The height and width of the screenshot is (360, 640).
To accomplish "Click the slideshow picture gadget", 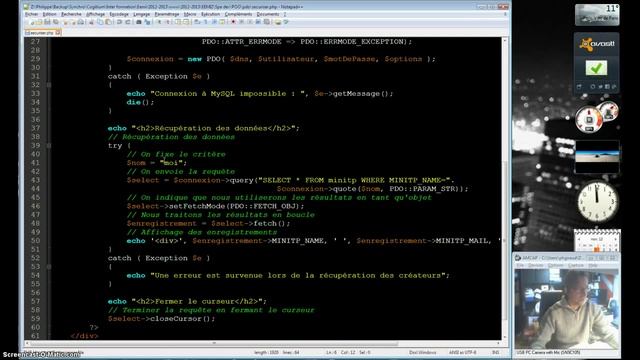I will [597, 157].
